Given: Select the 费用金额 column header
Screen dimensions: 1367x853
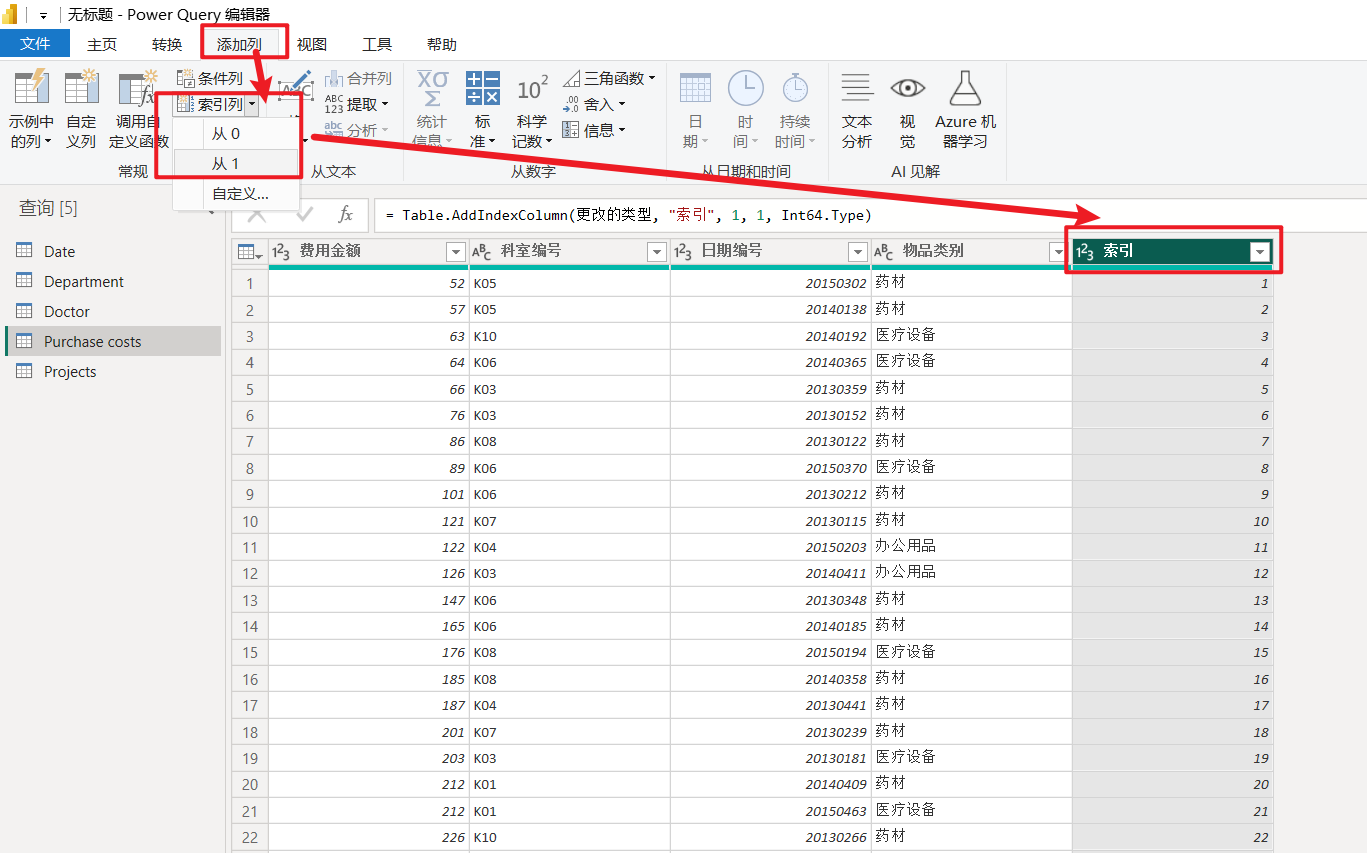Looking at the screenshot, I should tap(368, 252).
